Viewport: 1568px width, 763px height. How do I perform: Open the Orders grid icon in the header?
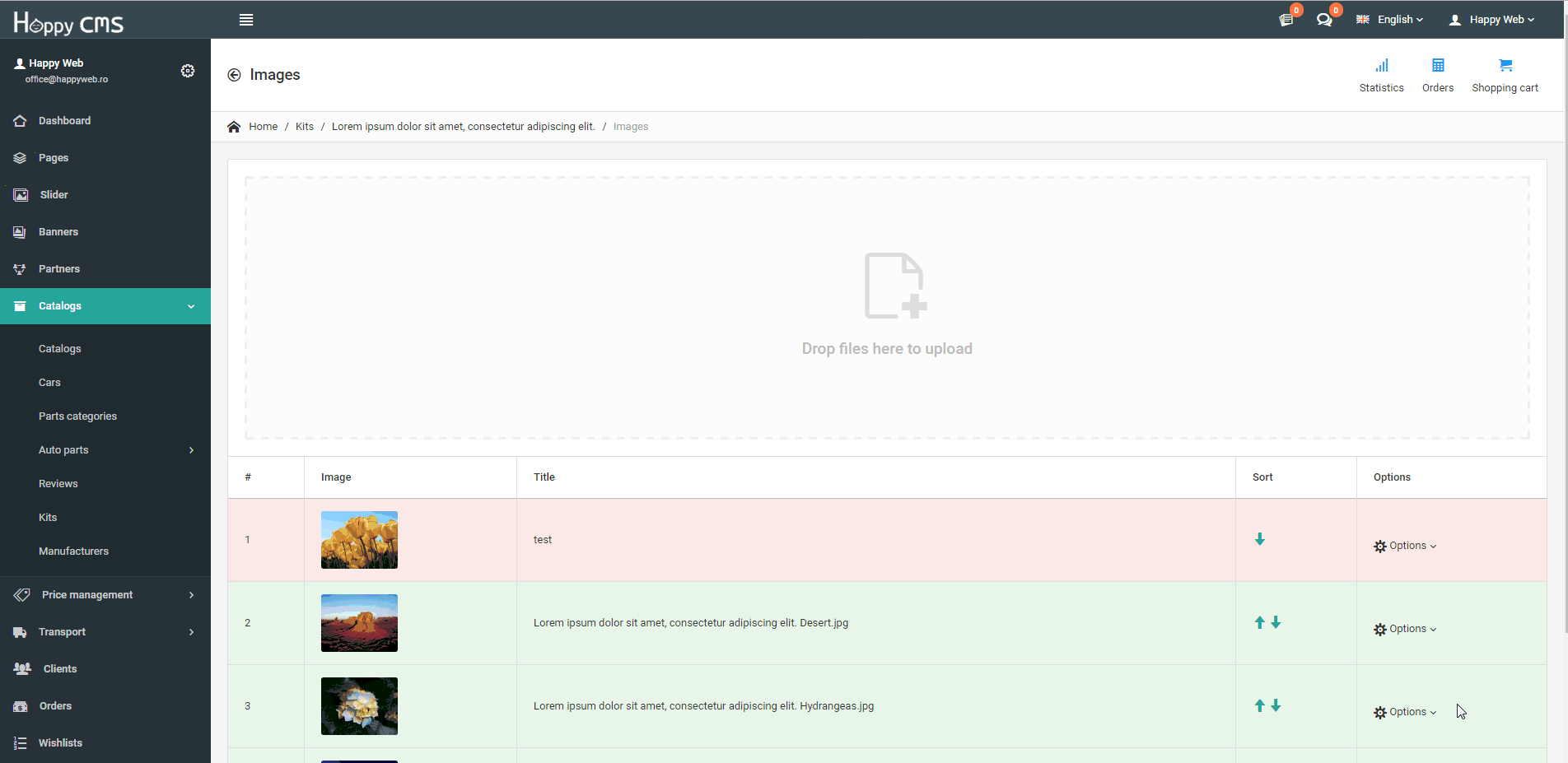click(x=1438, y=65)
